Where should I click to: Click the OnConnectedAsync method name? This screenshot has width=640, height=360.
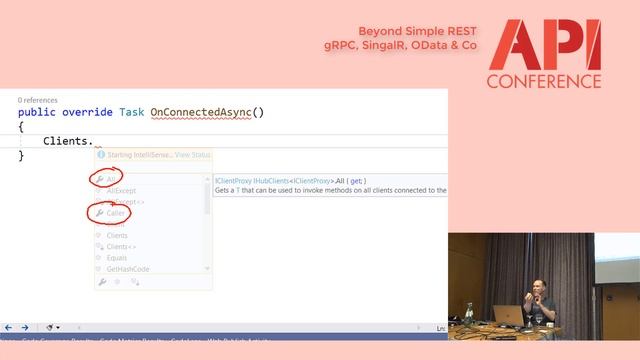pos(201,112)
